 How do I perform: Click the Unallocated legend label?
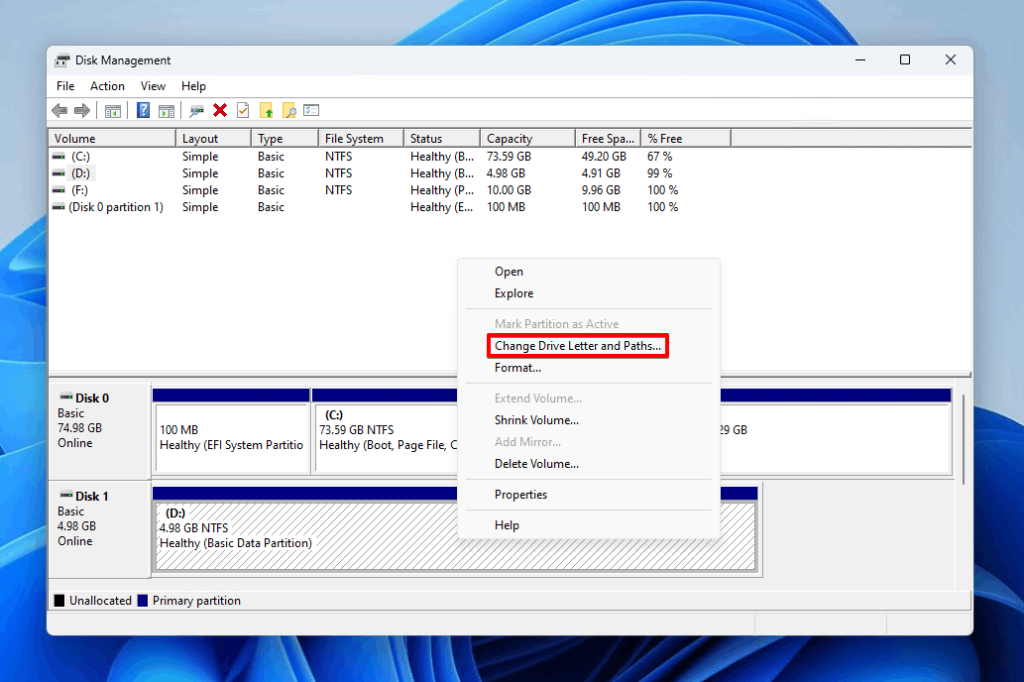(100, 600)
